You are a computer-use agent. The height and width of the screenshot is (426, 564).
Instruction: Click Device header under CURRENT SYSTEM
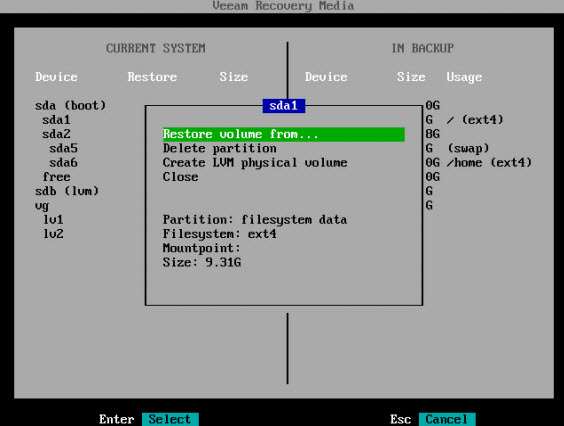(x=56, y=77)
